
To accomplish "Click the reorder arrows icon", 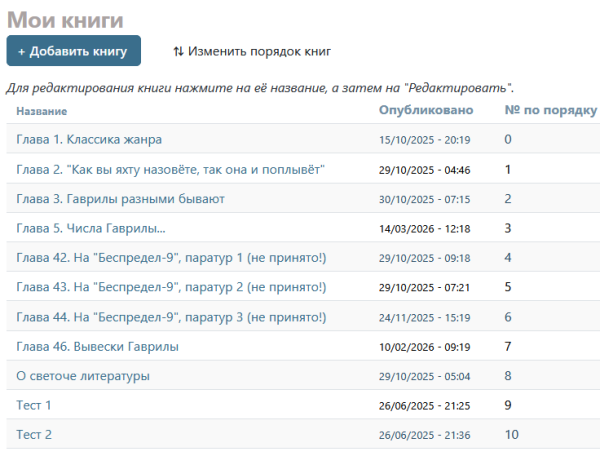I will point(178,51).
